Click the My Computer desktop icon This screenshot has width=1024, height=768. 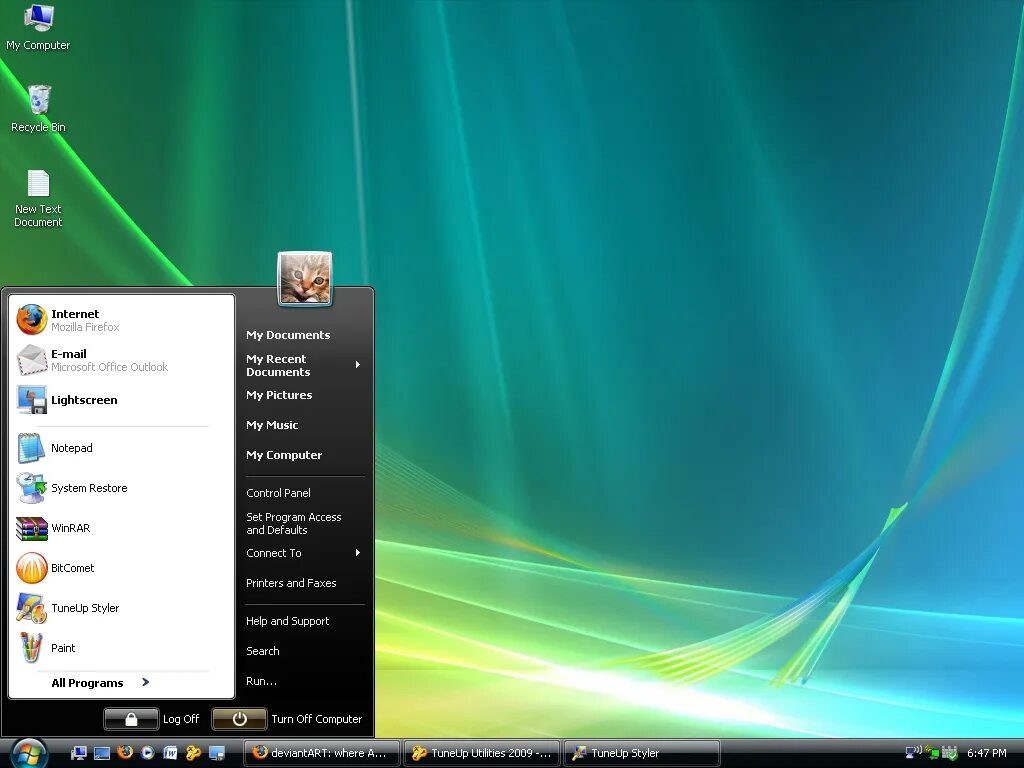pyautogui.click(x=38, y=27)
